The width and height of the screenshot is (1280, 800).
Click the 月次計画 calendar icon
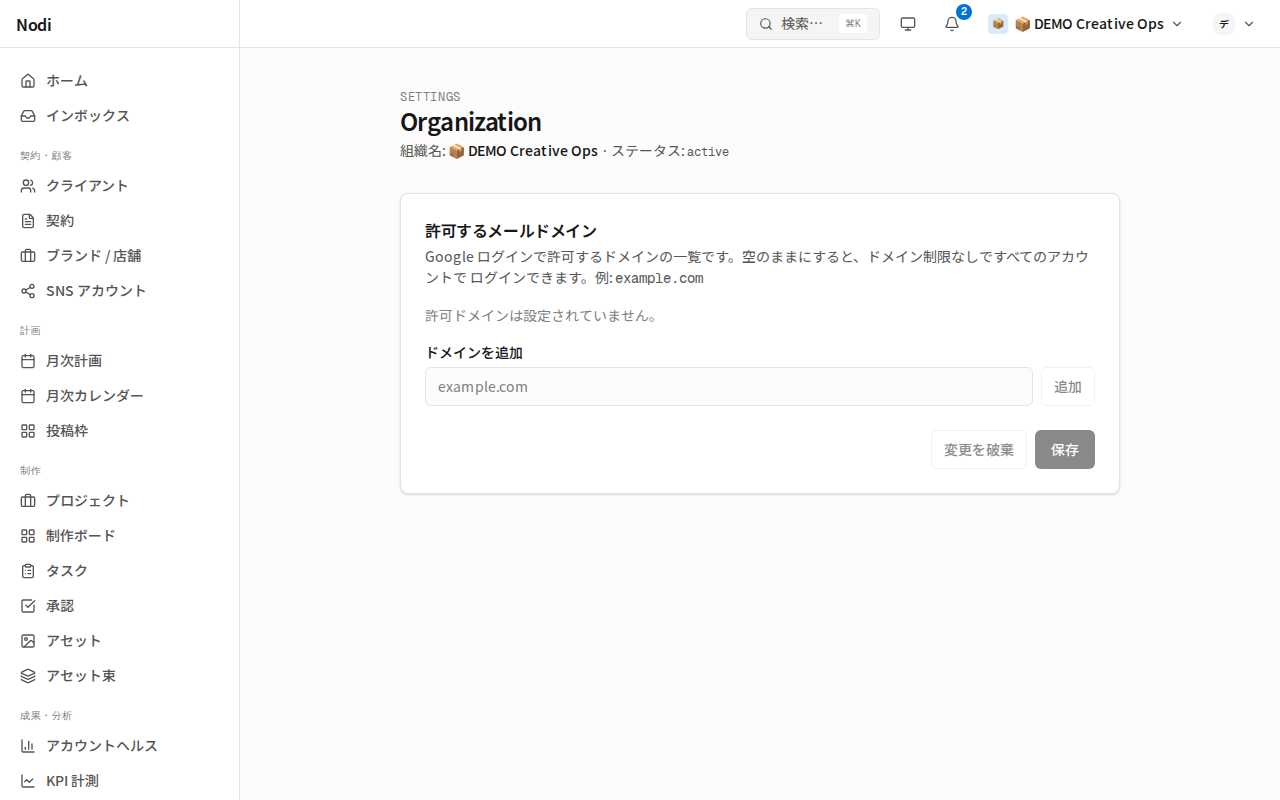point(28,361)
